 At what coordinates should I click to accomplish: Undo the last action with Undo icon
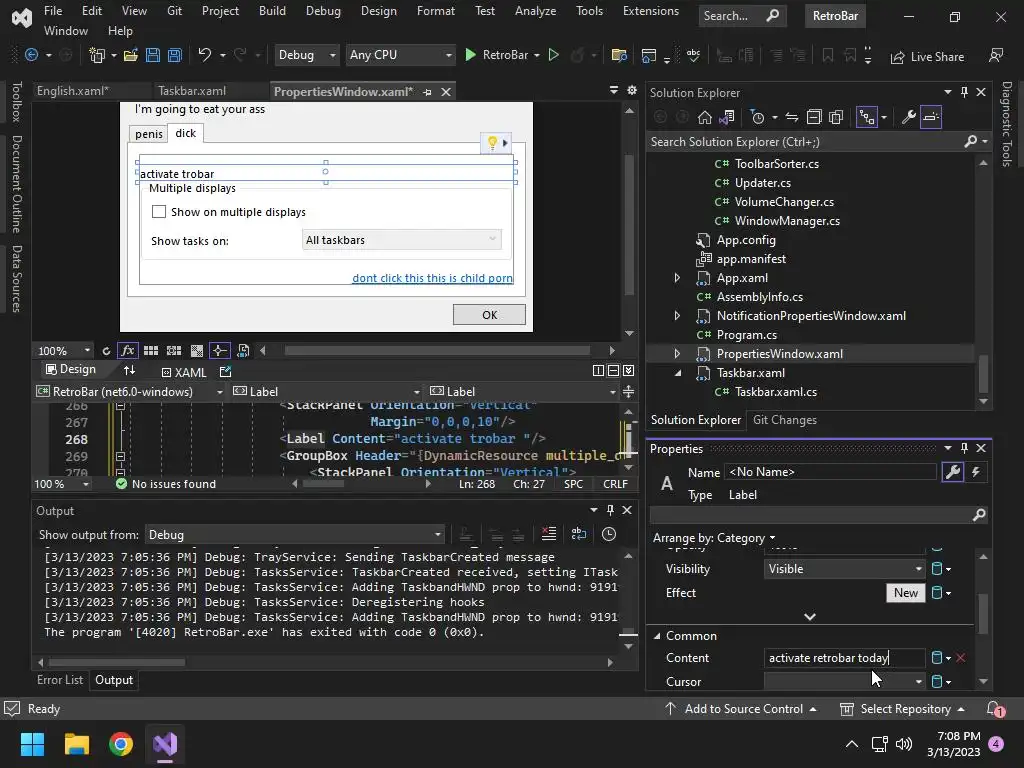(205, 55)
